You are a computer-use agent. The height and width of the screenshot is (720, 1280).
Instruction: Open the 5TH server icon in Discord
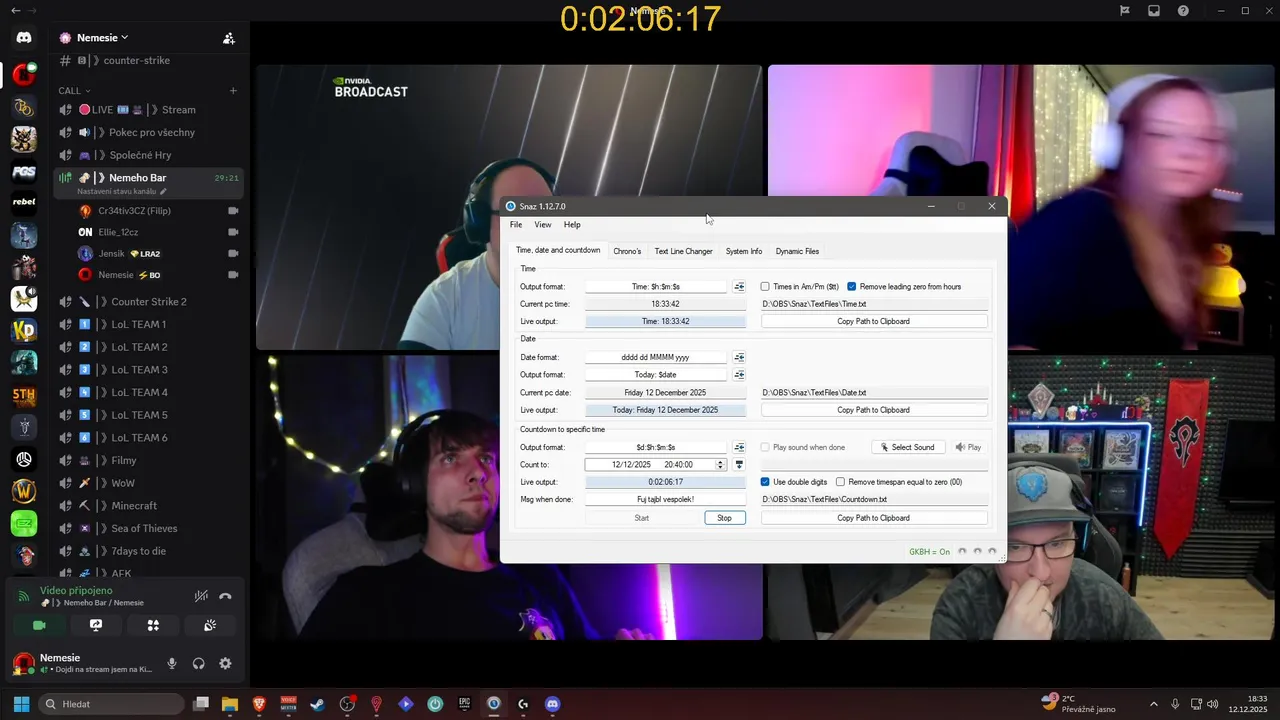point(24,394)
